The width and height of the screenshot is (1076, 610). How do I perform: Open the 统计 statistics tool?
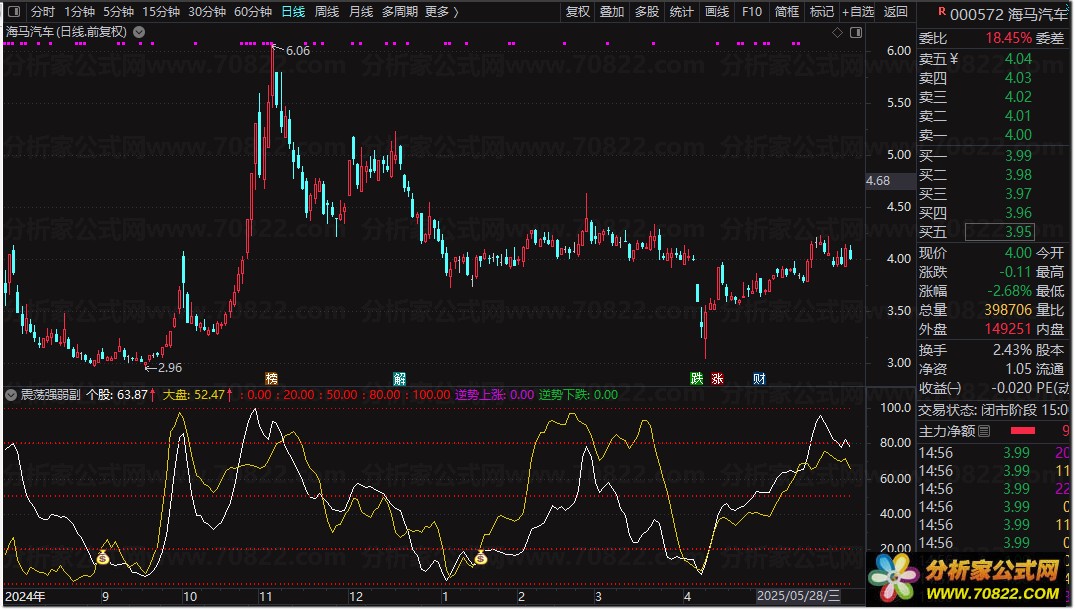coord(681,12)
